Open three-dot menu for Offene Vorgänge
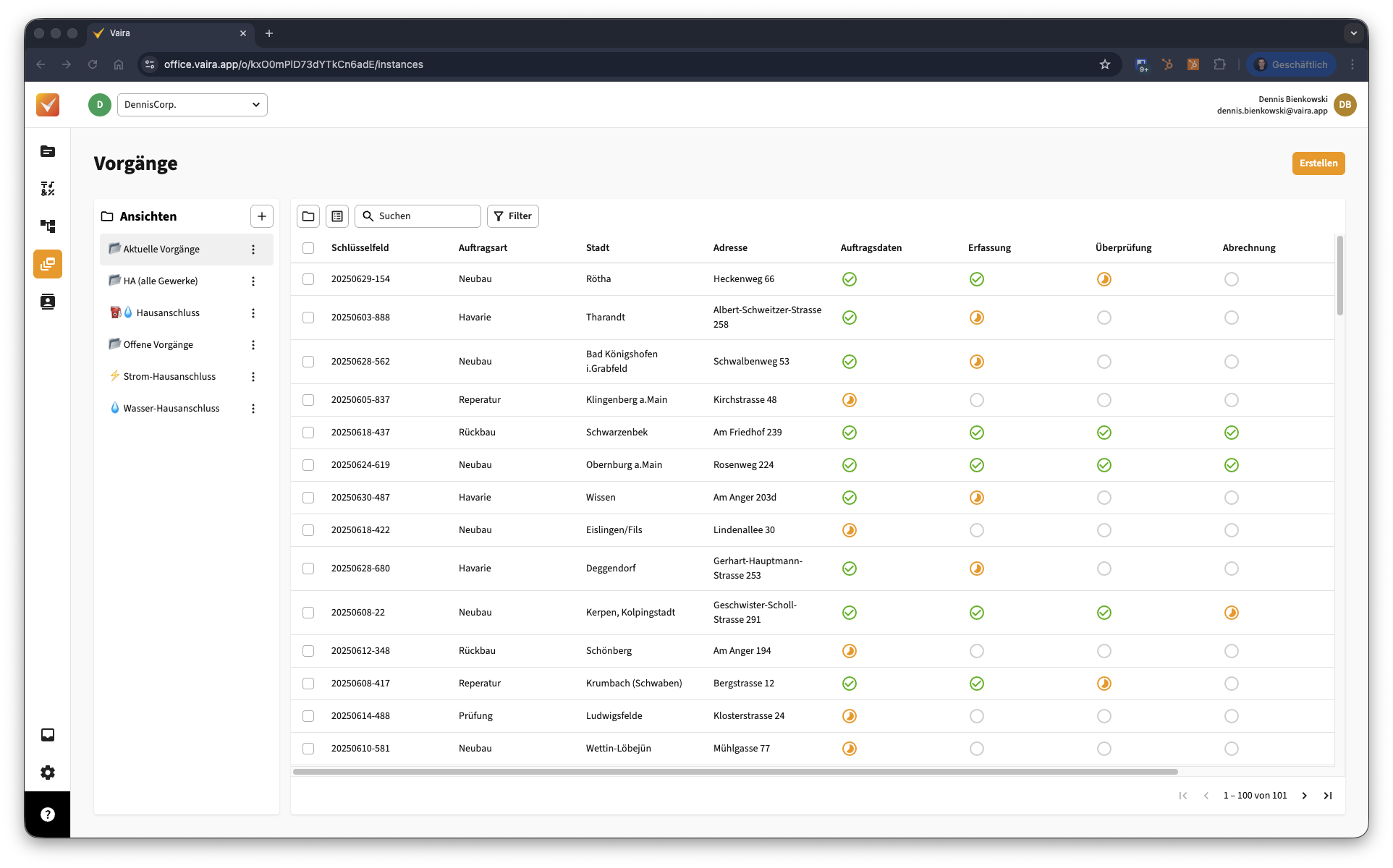The height and width of the screenshot is (868, 1393). [253, 345]
